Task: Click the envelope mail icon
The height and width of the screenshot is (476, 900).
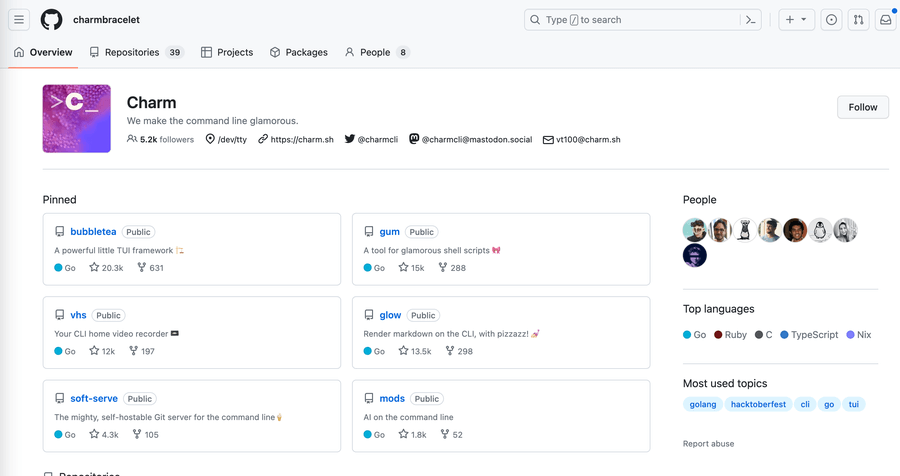Action: pos(548,140)
